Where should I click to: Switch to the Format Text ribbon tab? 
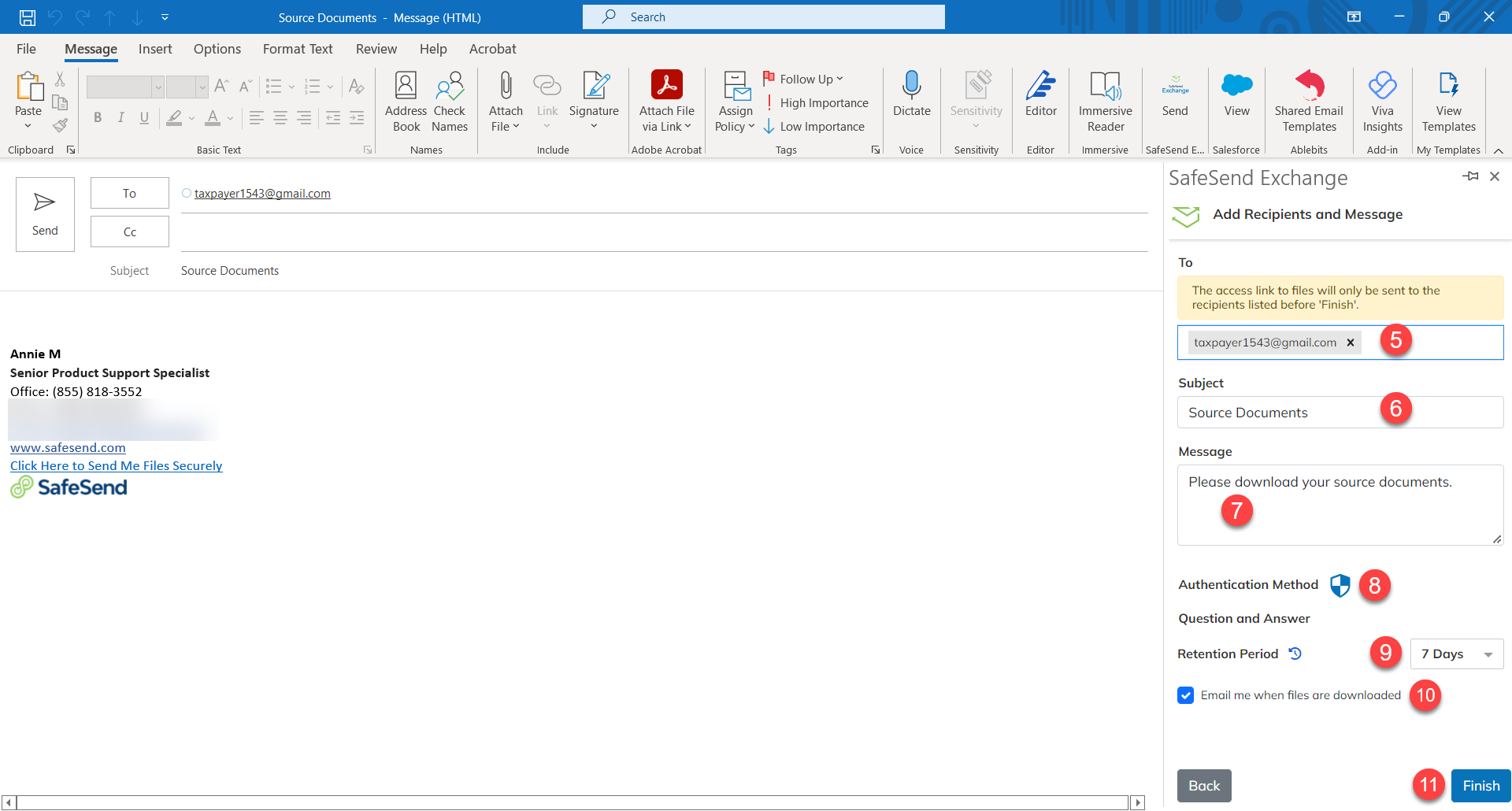(x=298, y=49)
